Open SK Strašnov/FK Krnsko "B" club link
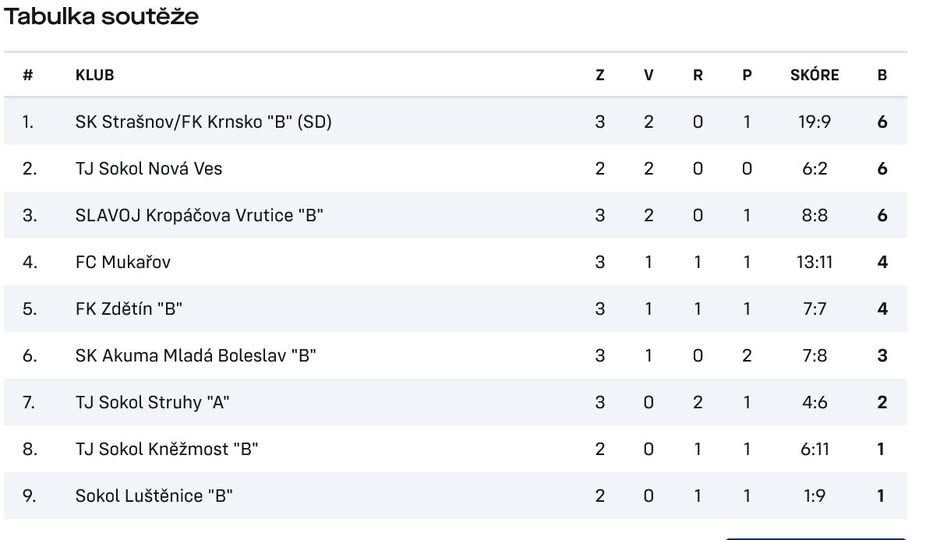The image size is (926, 540). (x=203, y=122)
